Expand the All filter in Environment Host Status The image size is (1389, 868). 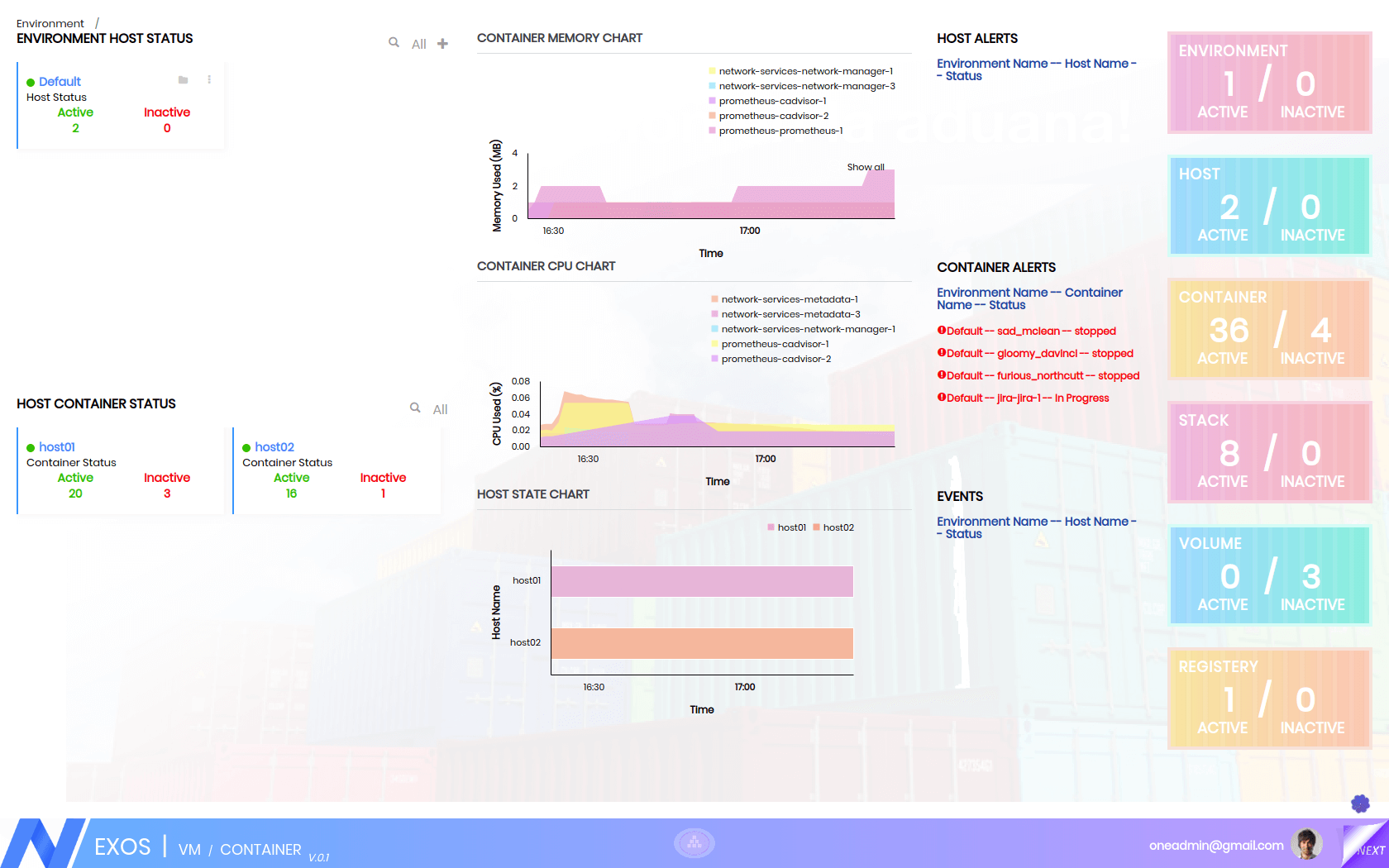click(x=419, y=44)
